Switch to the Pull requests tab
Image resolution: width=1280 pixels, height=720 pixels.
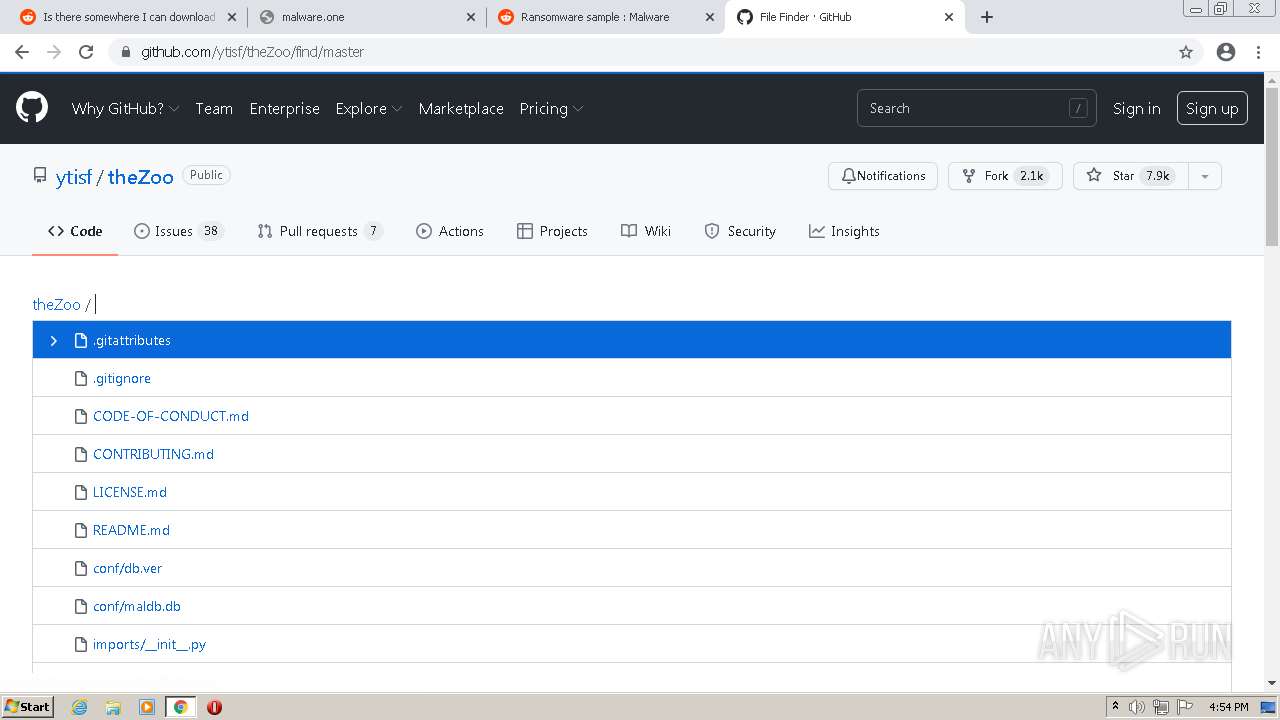[319, 231]
